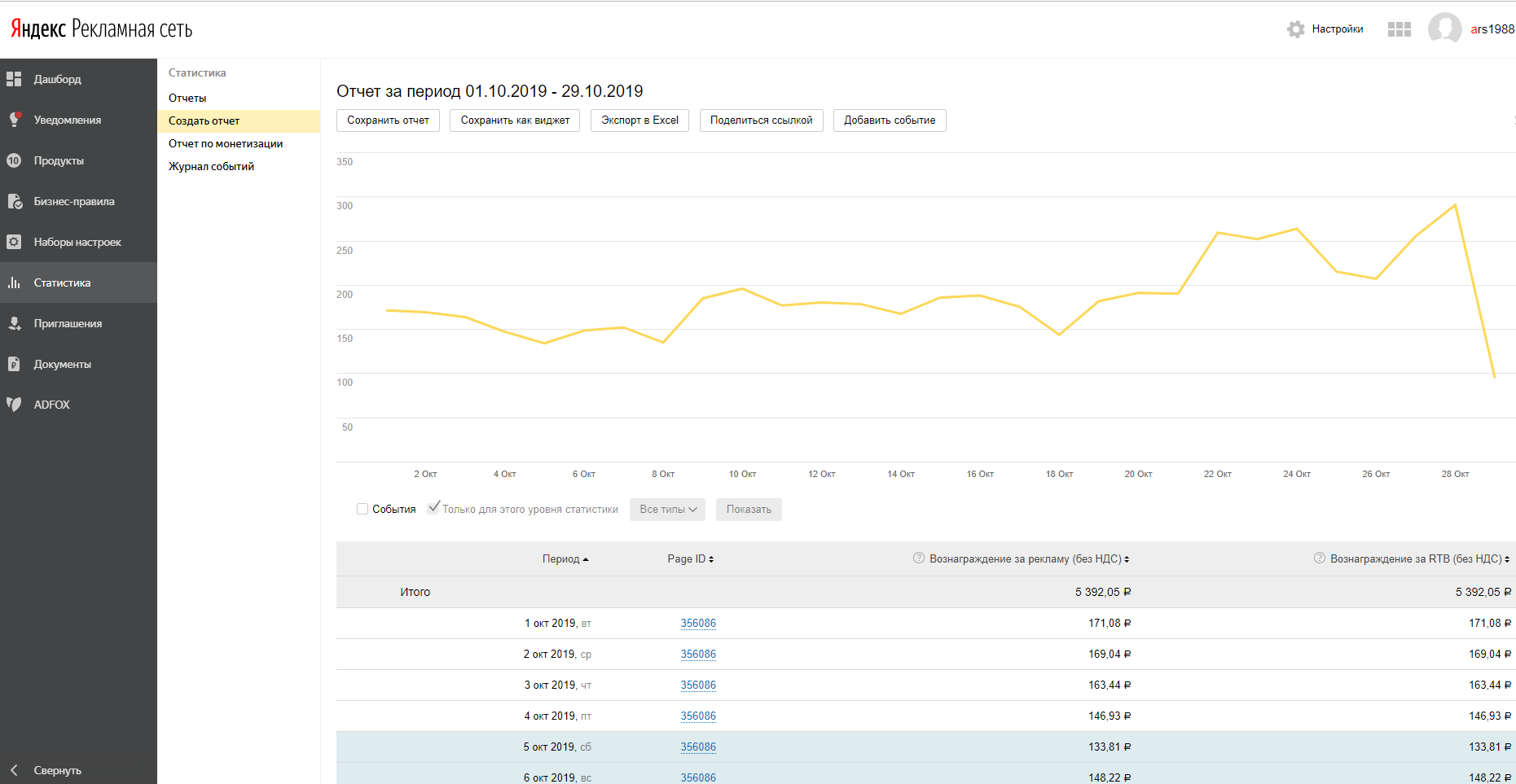This screenshot has height=784, width=1516.
Task: Click the user avatar in the header
Action: pos(1444,29)
